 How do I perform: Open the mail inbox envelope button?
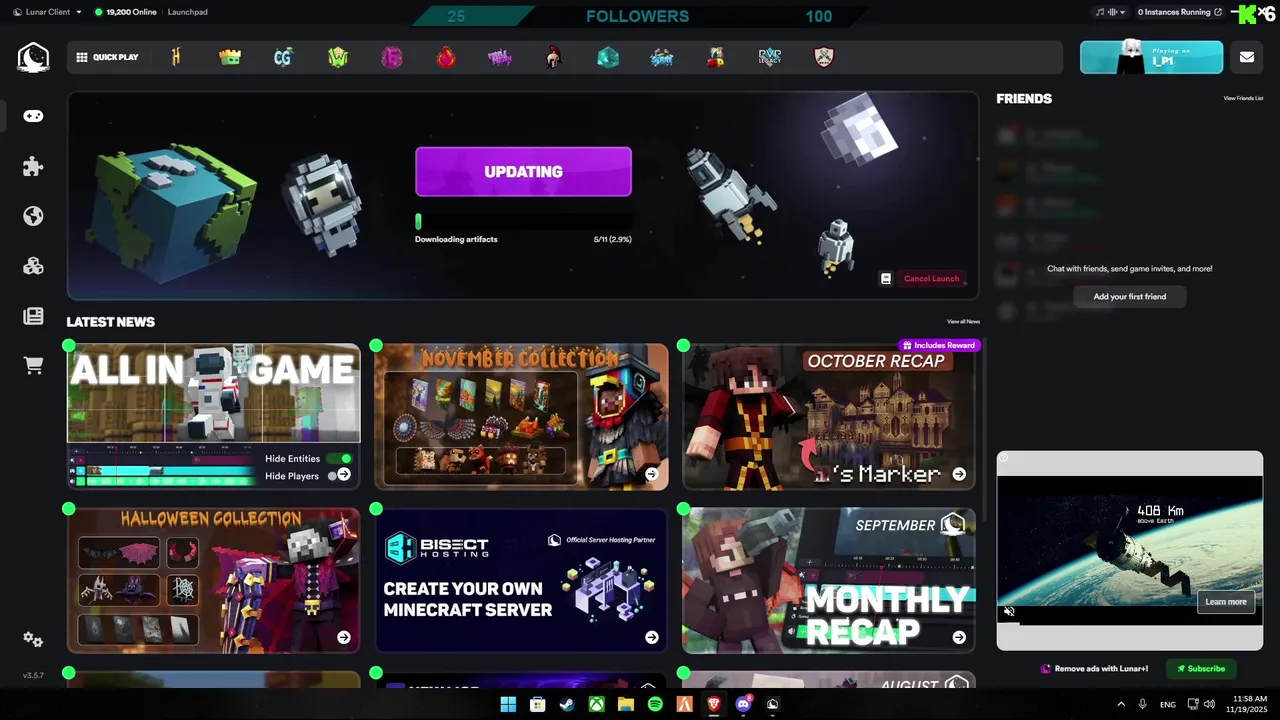pyautogui.click(x=1247, y=57)
